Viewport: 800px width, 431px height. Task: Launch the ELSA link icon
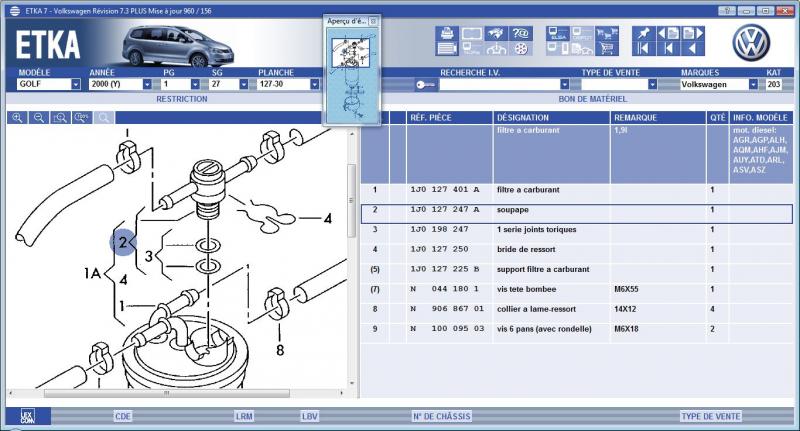point(558,34)
